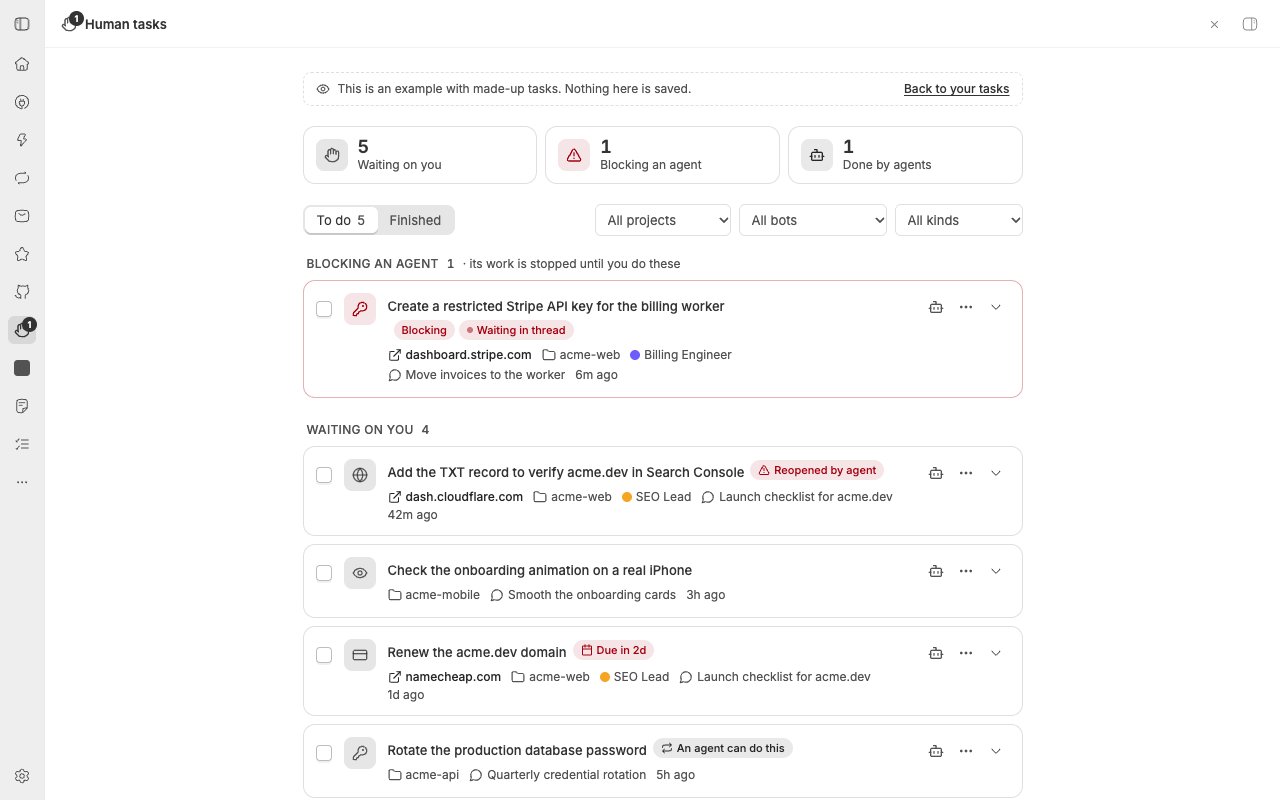This screenshot has width=1280, height=800.
Task: Open the All bots filter dropdown
Action: (813, 220)
